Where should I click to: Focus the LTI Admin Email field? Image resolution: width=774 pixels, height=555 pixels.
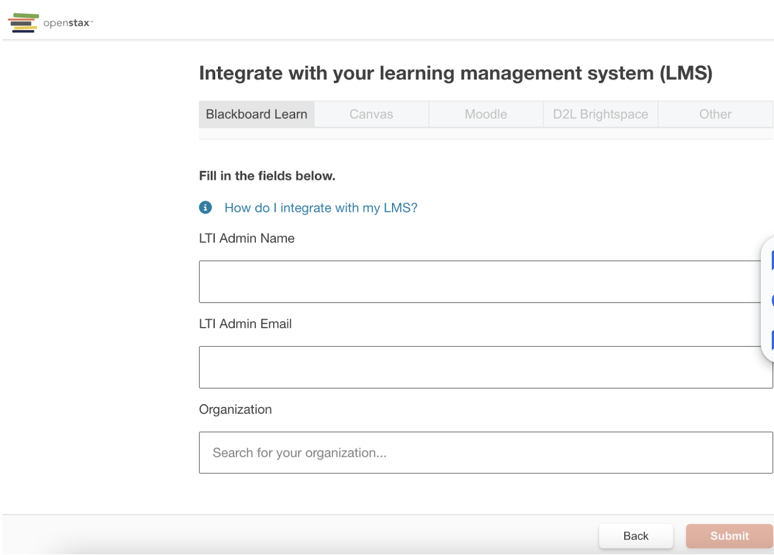pos(486,367)
